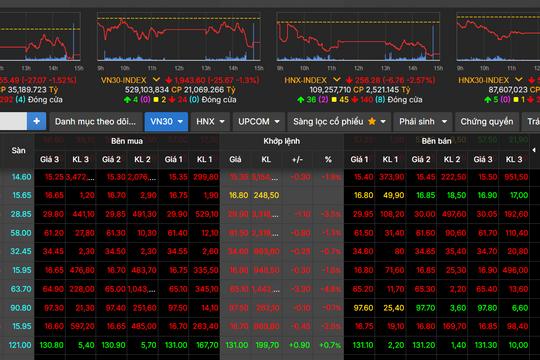Click bid price 130.80 cell
The height and width of the screenshot is (360, 540).
point(51,345)
